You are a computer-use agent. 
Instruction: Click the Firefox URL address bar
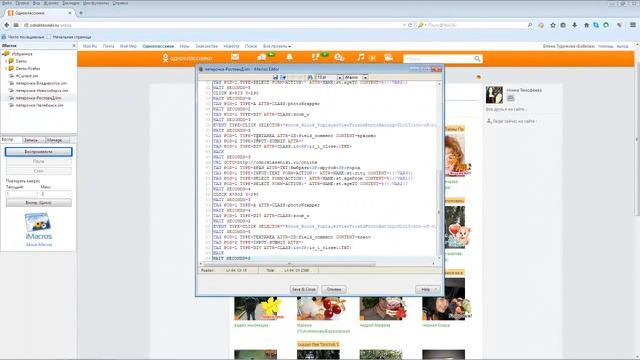212,25
